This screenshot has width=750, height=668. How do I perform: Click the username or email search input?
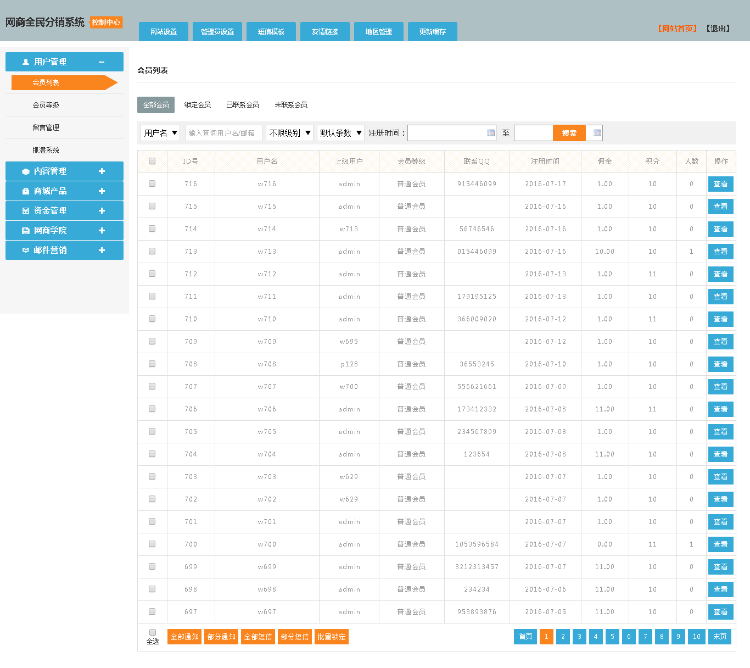[223, 132]
